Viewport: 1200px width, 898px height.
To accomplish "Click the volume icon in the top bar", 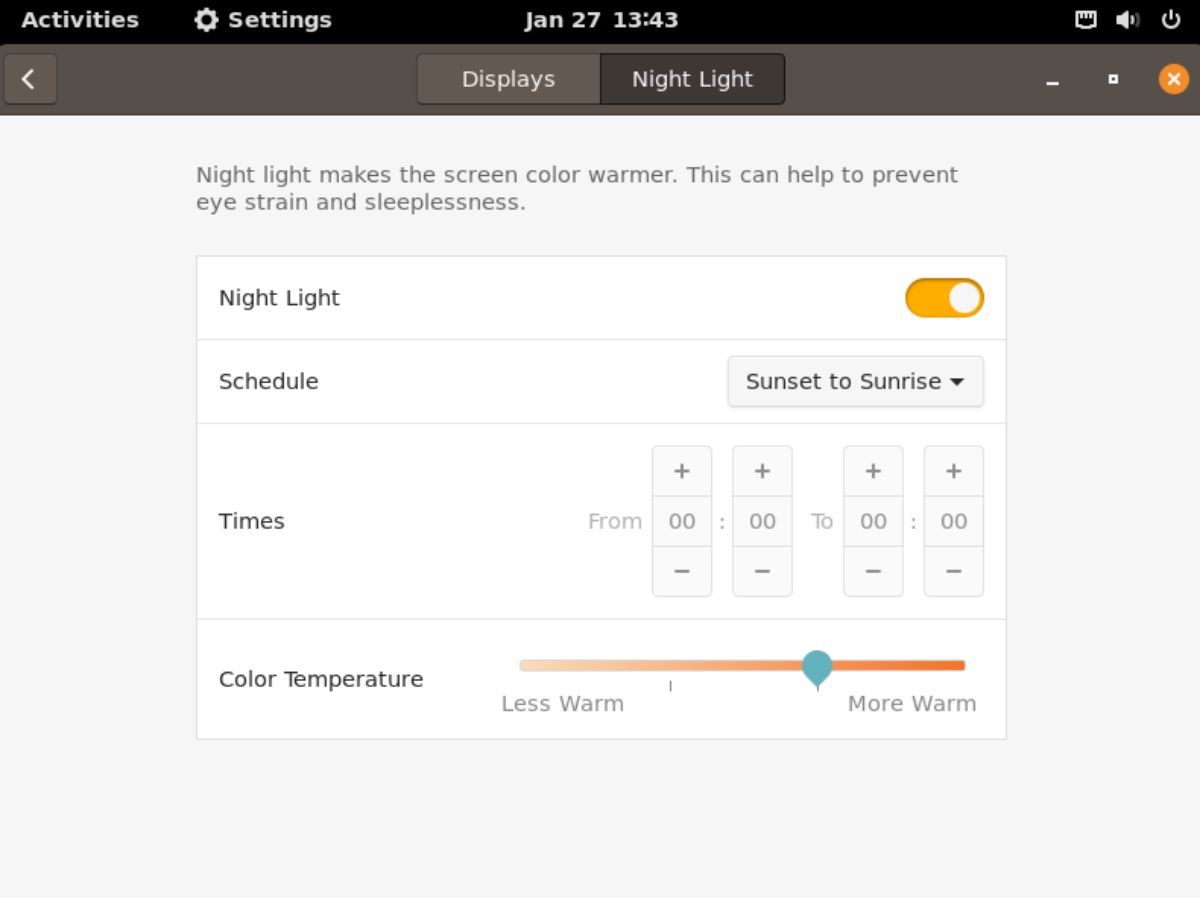I will (1128, 19).
